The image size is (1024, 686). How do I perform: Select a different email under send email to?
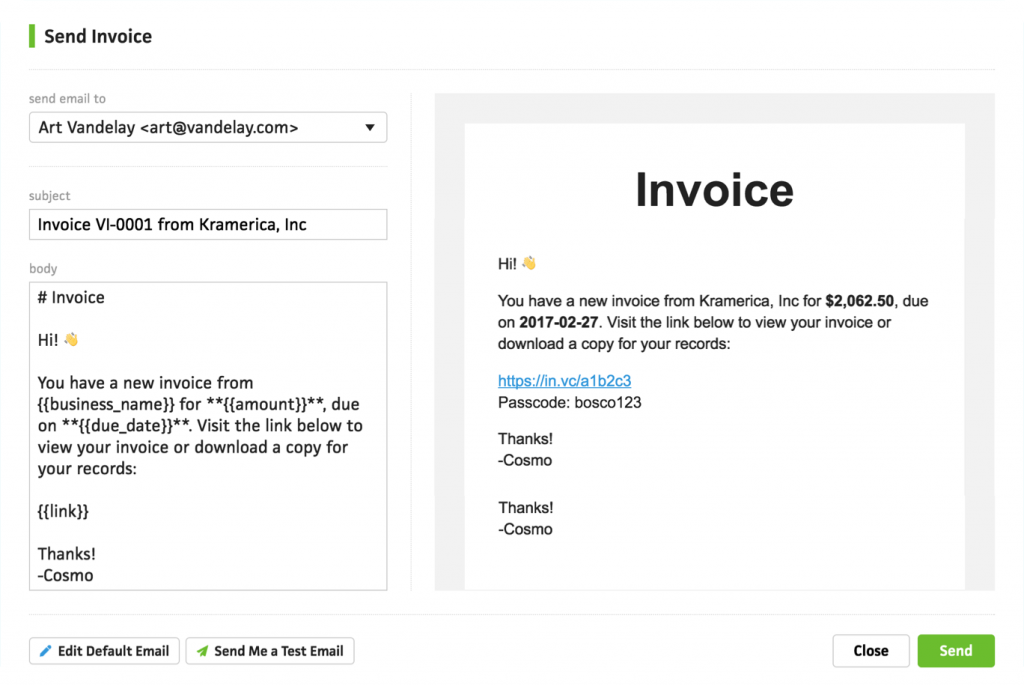[x=207, y=127]
